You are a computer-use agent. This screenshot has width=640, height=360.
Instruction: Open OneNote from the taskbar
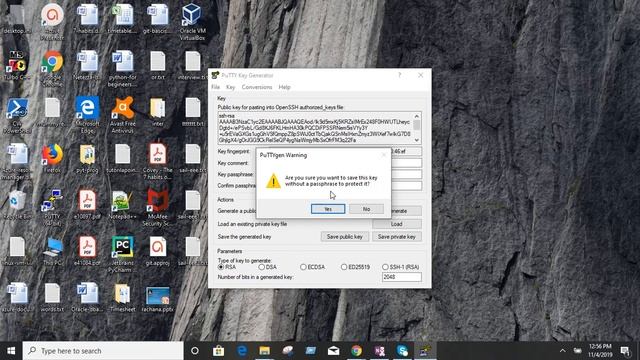380,351
